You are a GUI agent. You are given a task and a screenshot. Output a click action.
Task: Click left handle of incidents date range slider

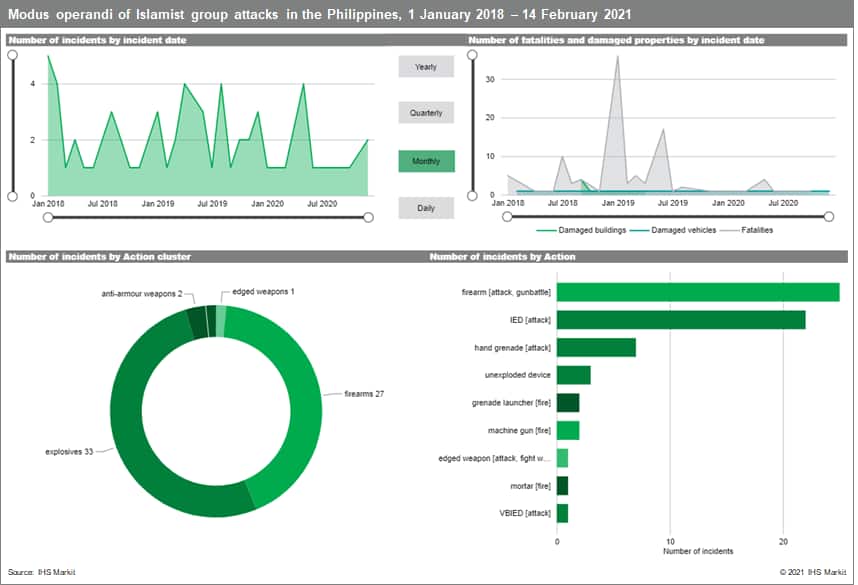tap(47, 216)
